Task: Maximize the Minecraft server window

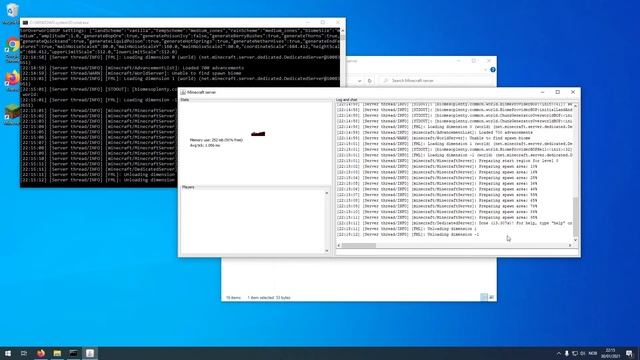Action: [x=558, y=92]
